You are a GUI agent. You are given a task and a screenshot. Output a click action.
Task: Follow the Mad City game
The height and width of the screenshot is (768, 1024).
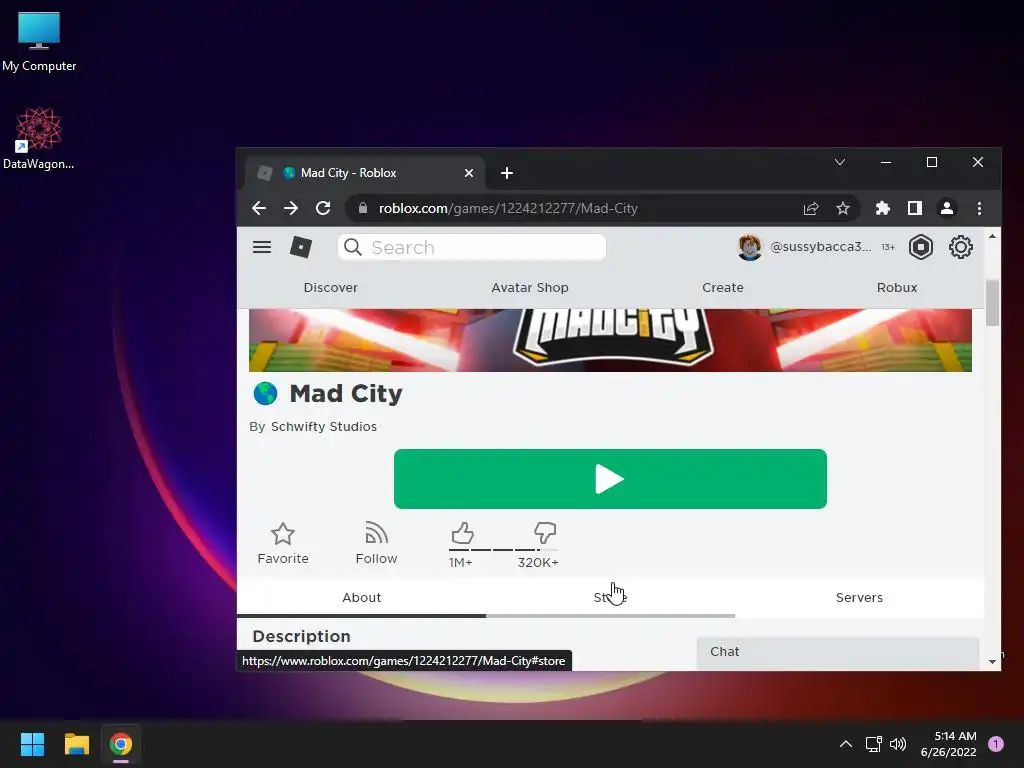(376, 543)
